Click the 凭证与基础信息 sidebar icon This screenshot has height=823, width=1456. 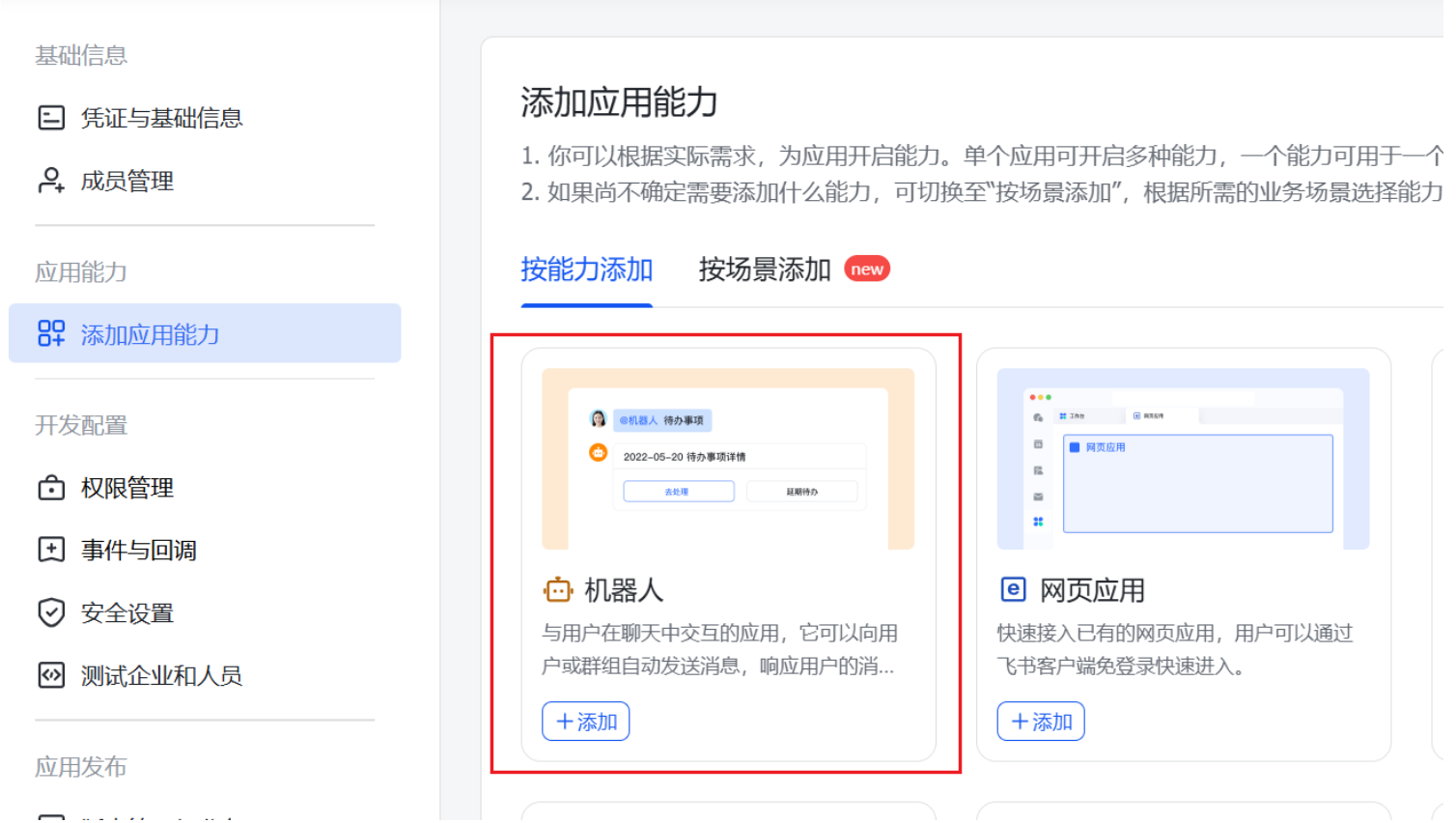[x=51, y=118]
